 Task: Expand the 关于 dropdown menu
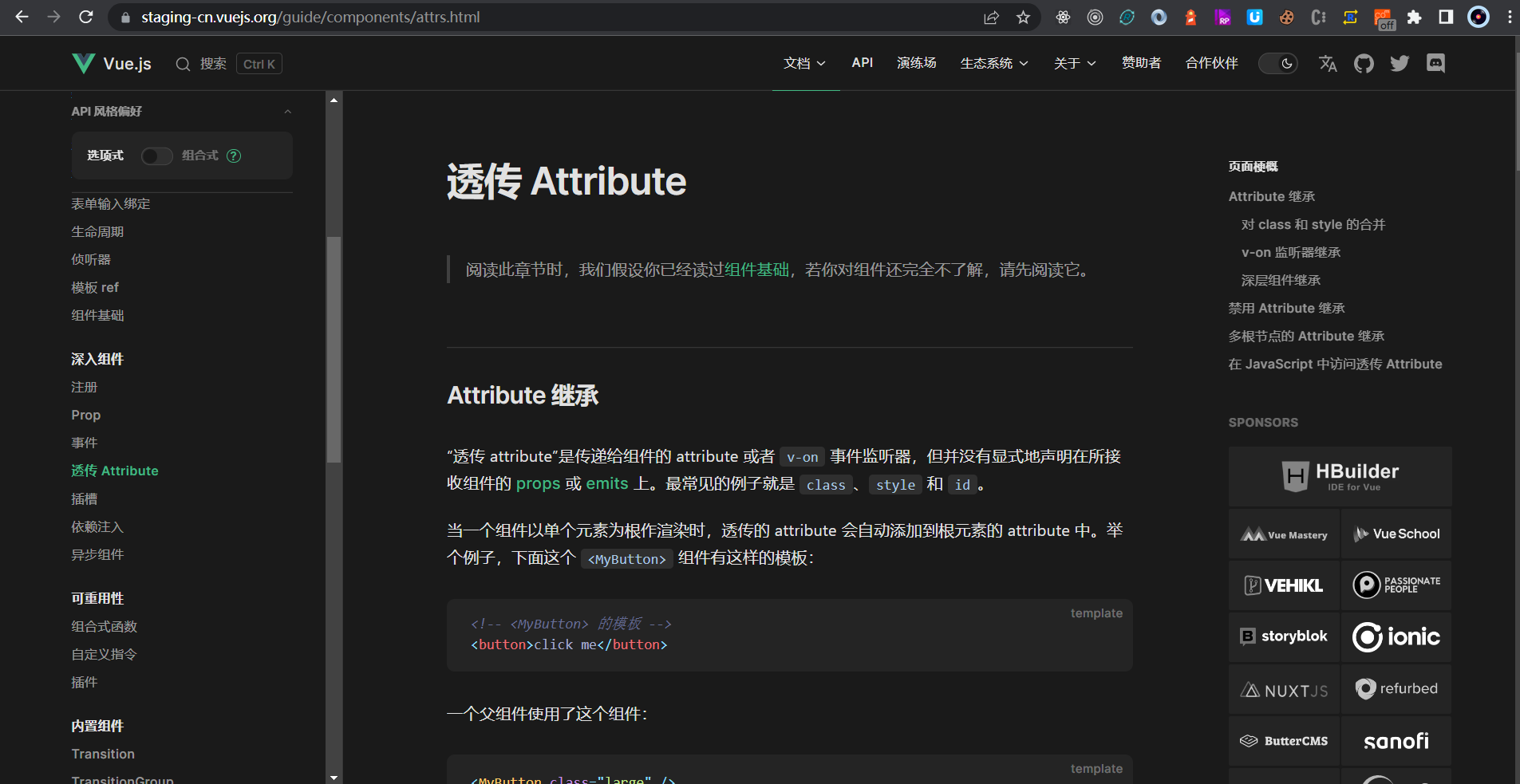click(1075, 63)
